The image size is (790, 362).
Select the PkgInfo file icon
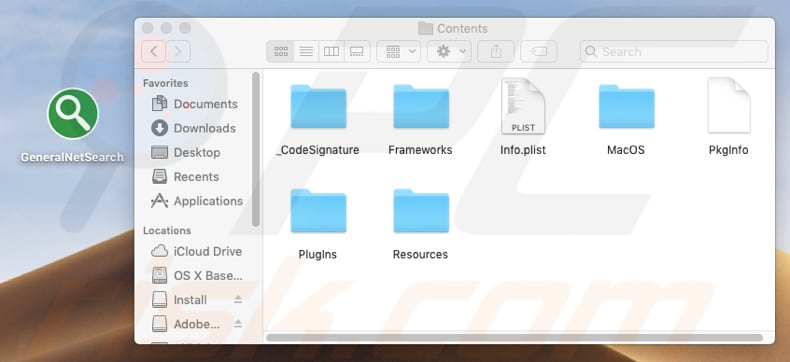[729, 105]
